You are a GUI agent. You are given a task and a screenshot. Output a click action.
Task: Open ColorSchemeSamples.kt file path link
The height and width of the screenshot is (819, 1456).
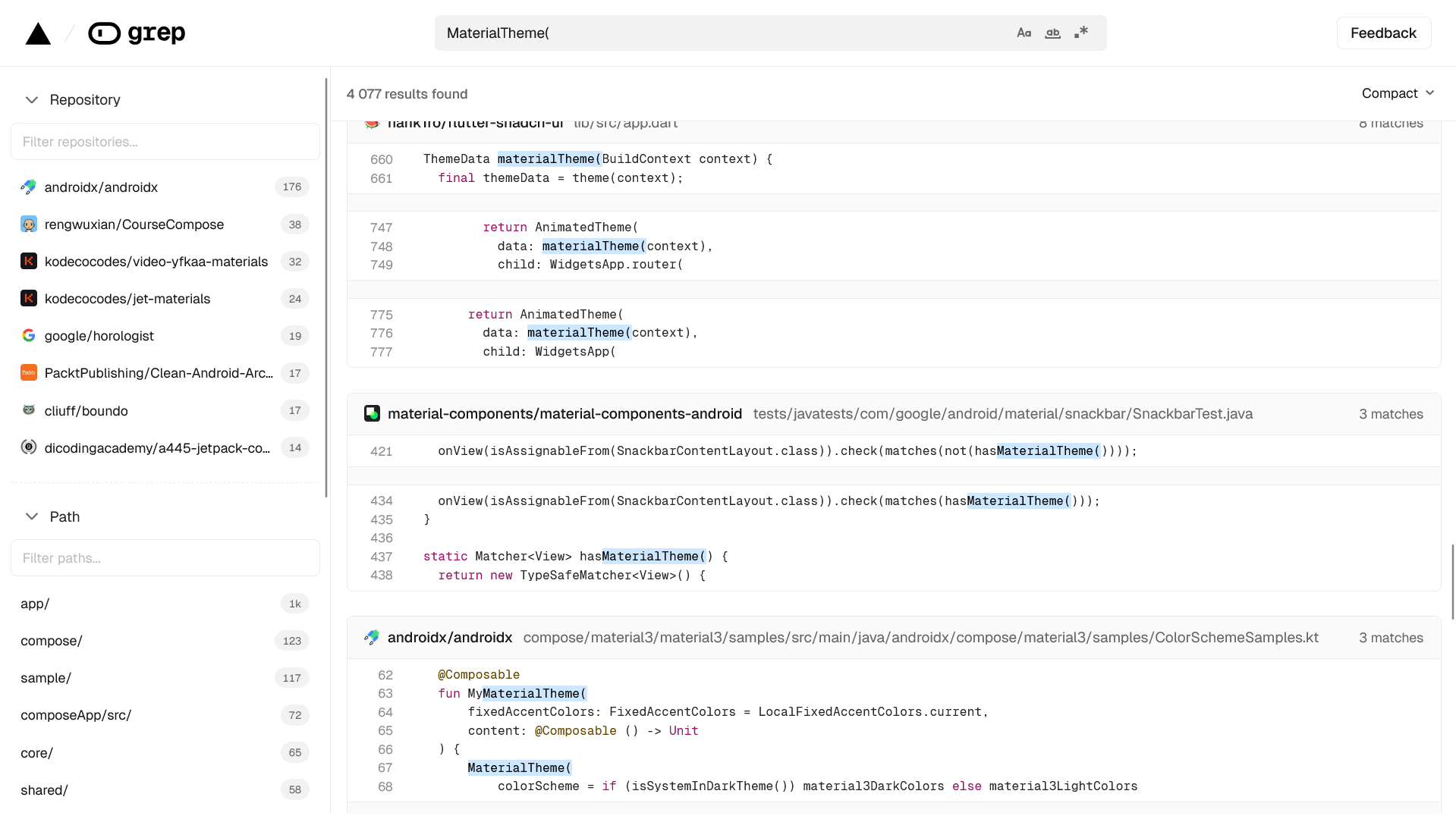(x=921, y=638)
